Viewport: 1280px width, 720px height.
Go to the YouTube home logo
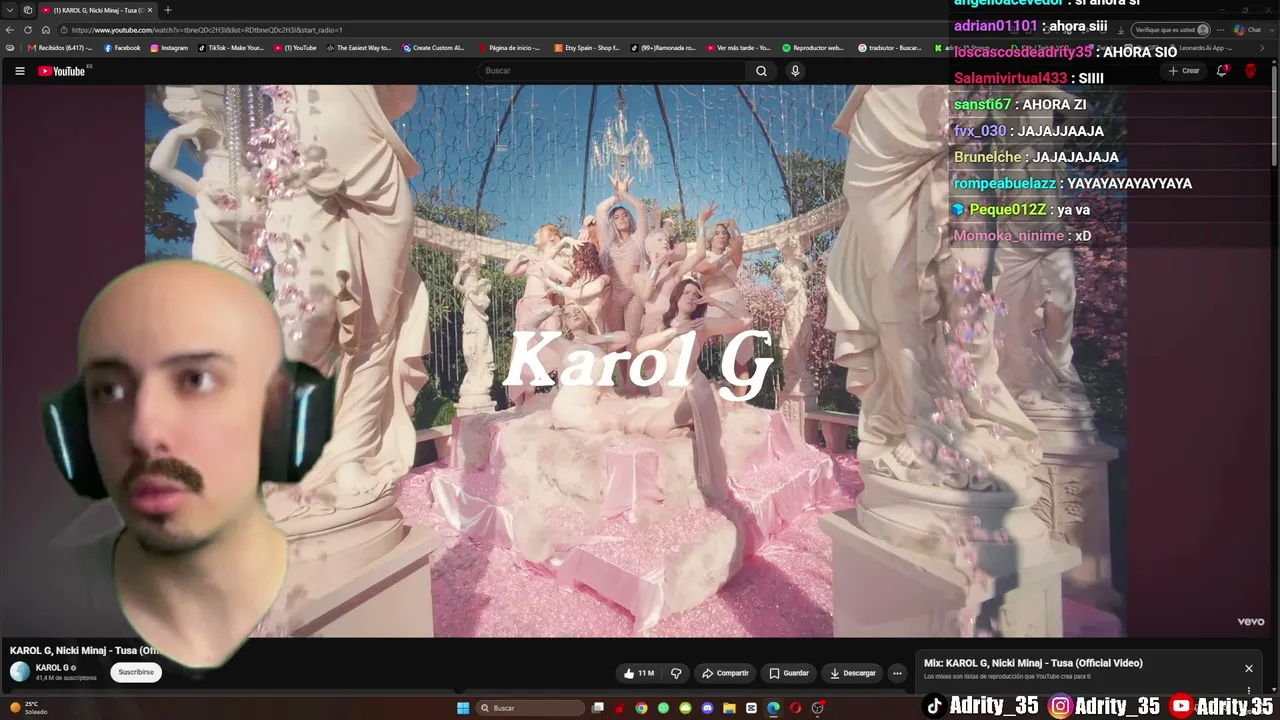(62, 71)
